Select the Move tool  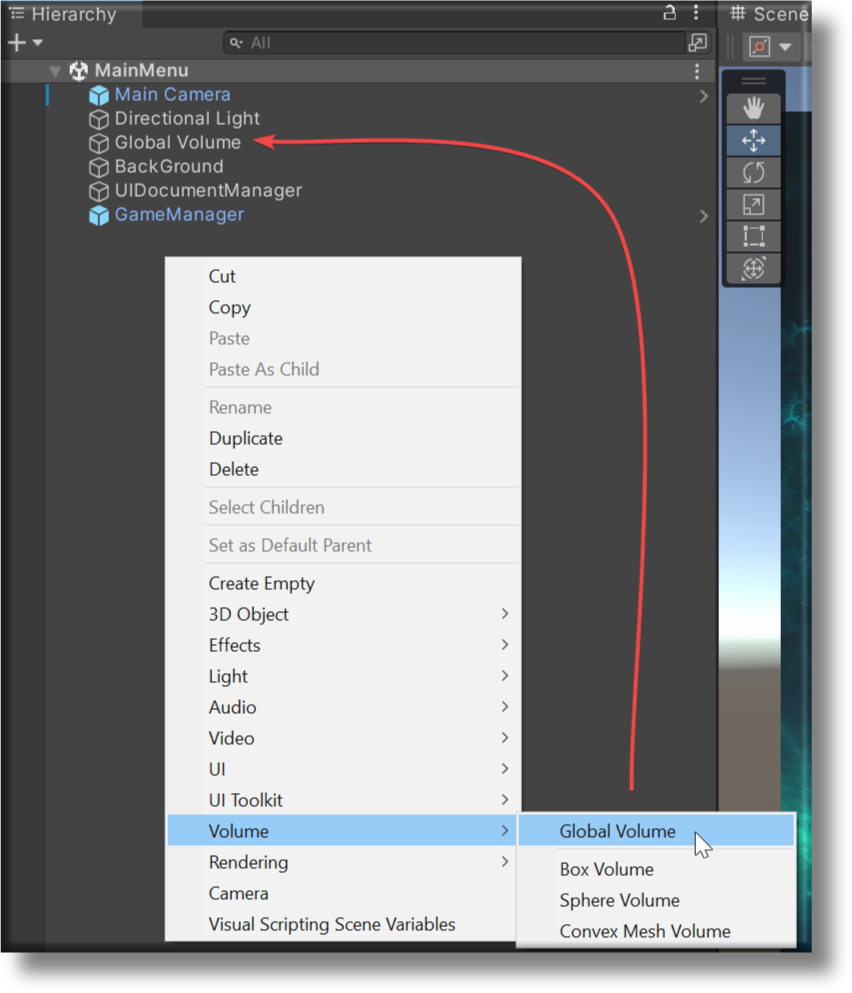[752, 140]
